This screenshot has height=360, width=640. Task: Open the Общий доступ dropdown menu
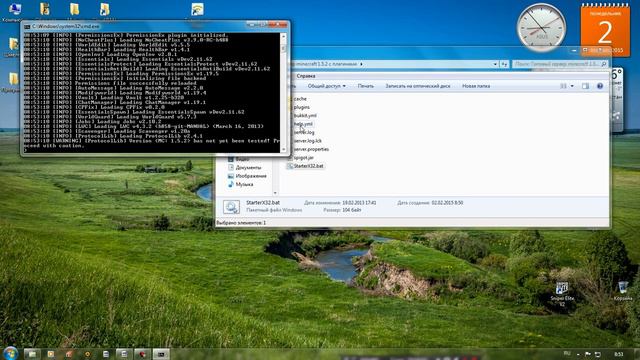(327, 86)
